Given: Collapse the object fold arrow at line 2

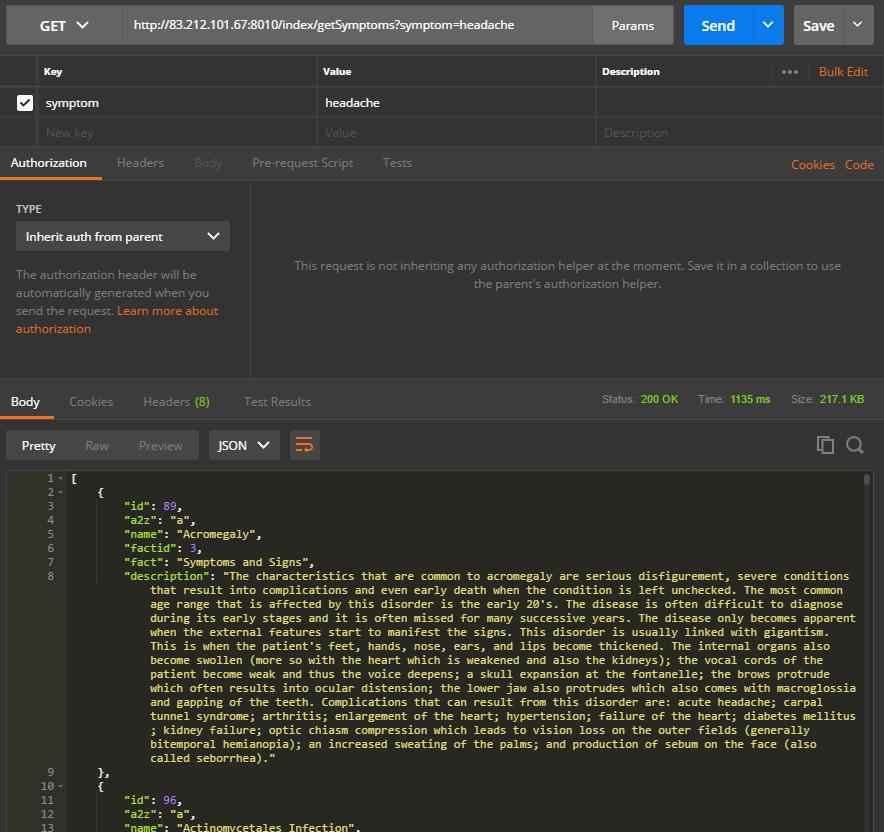Looking at the screenshot, I should (60, 493).
